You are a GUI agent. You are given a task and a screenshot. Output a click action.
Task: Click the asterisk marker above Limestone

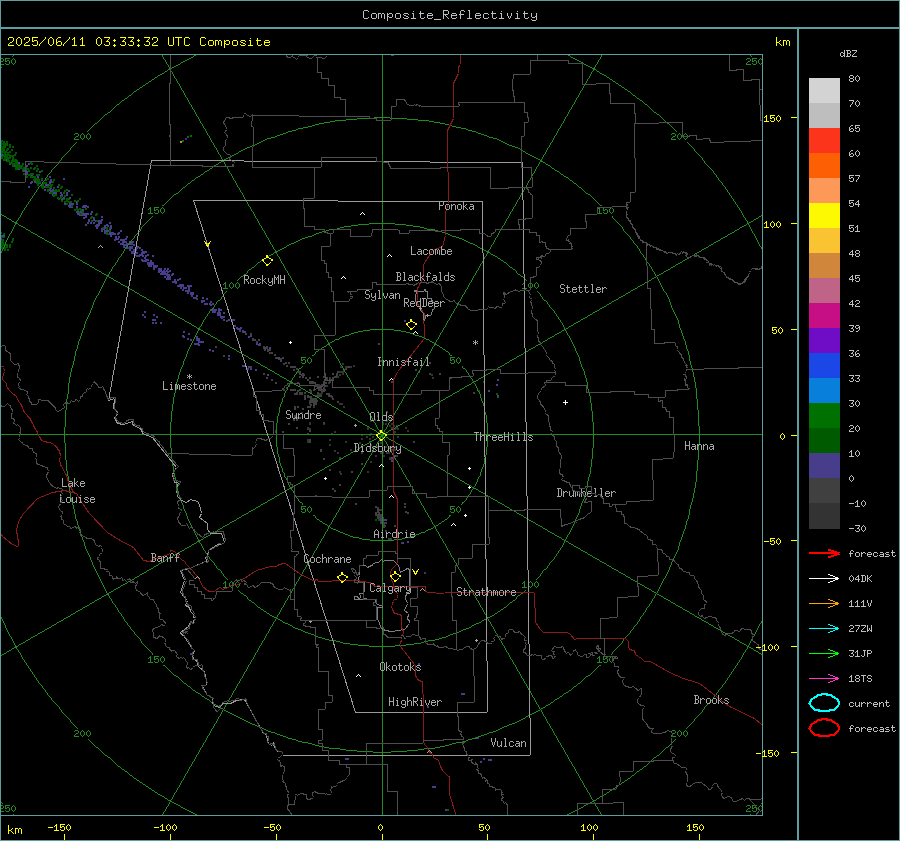click(x=189, y=377)
